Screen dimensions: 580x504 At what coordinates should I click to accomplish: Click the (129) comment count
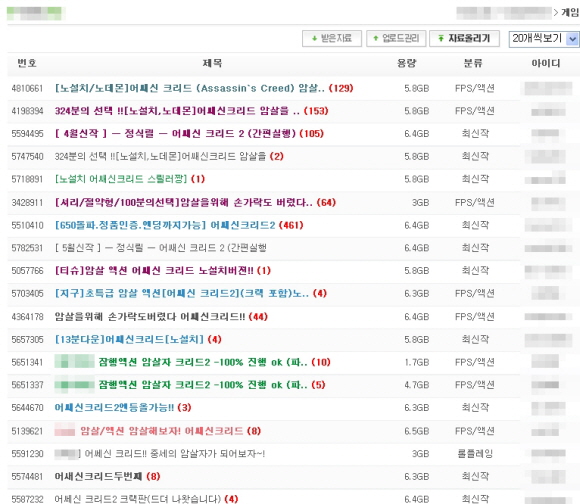(x=341, y=88)
